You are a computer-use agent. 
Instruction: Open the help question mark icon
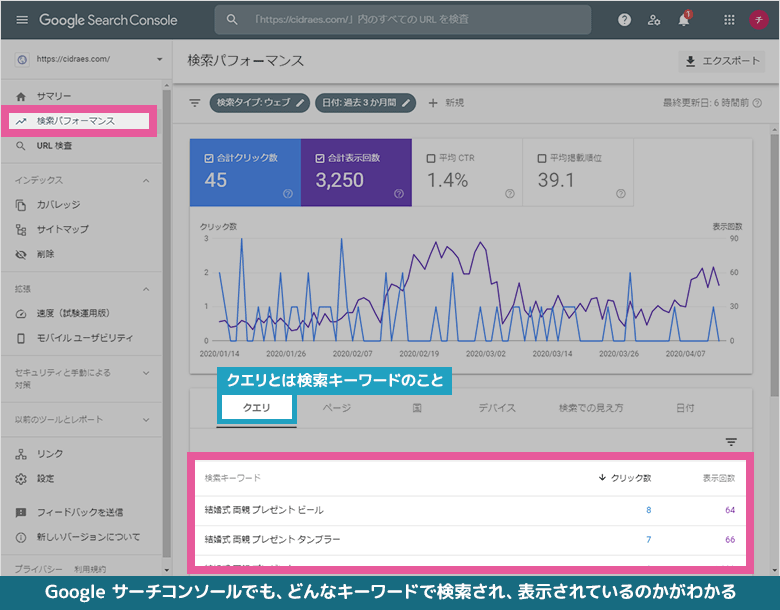click(x=624, y=20)
